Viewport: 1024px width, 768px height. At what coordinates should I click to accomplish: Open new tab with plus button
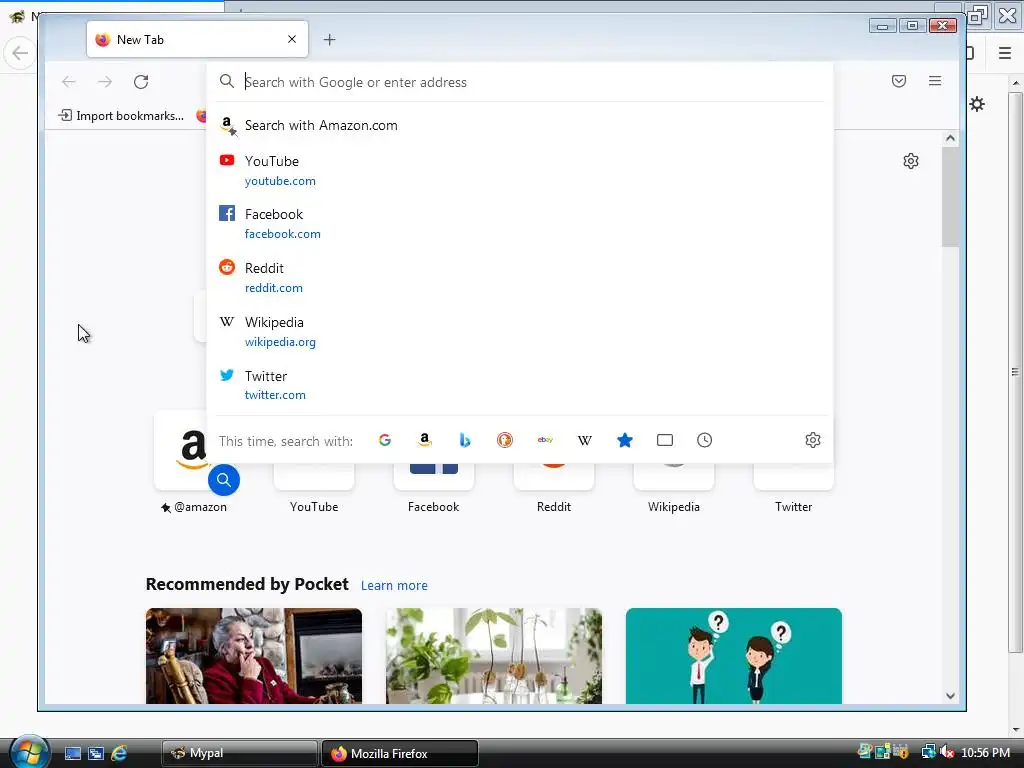coord(330,40)
